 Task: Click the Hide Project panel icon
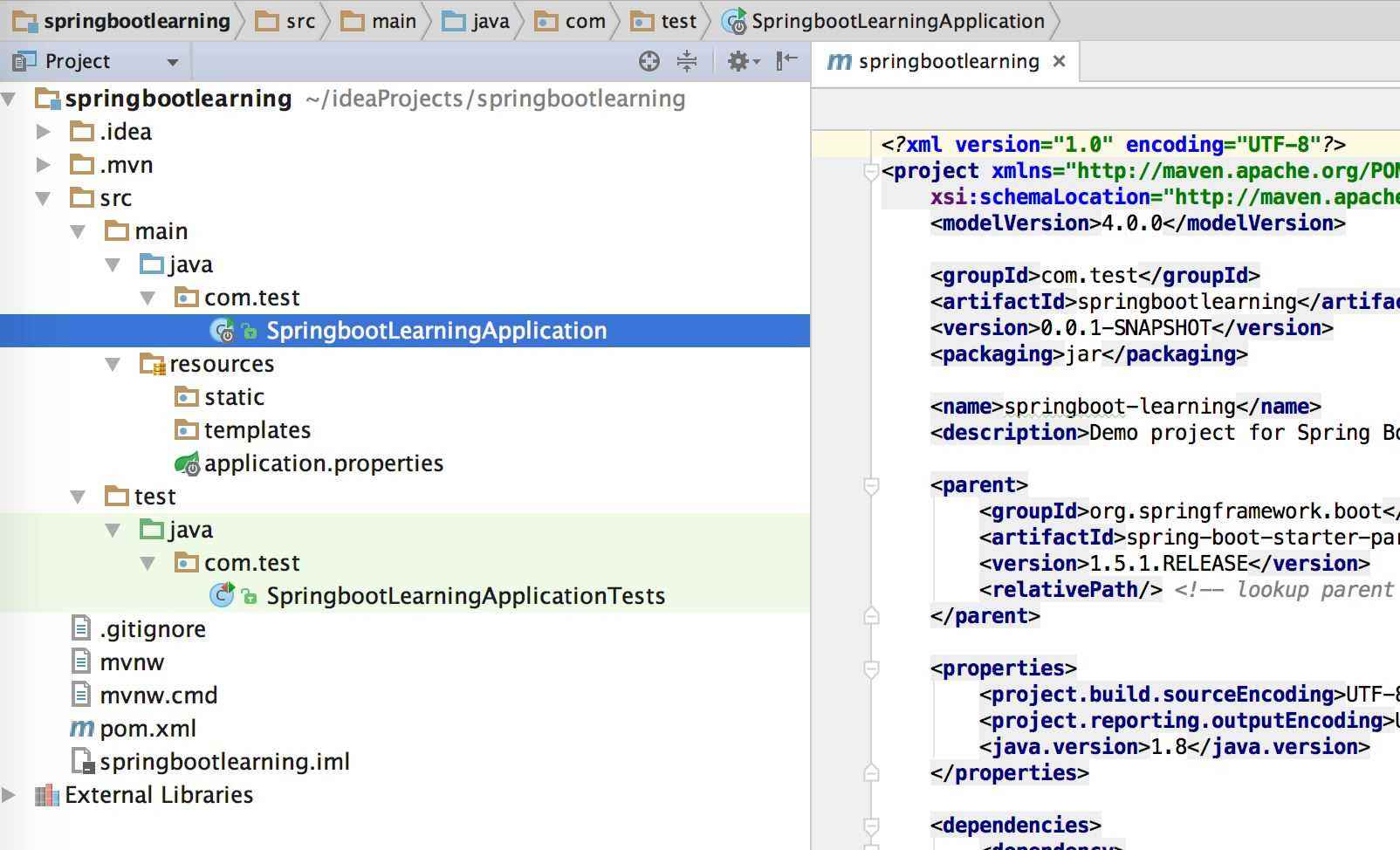point(786,59)
